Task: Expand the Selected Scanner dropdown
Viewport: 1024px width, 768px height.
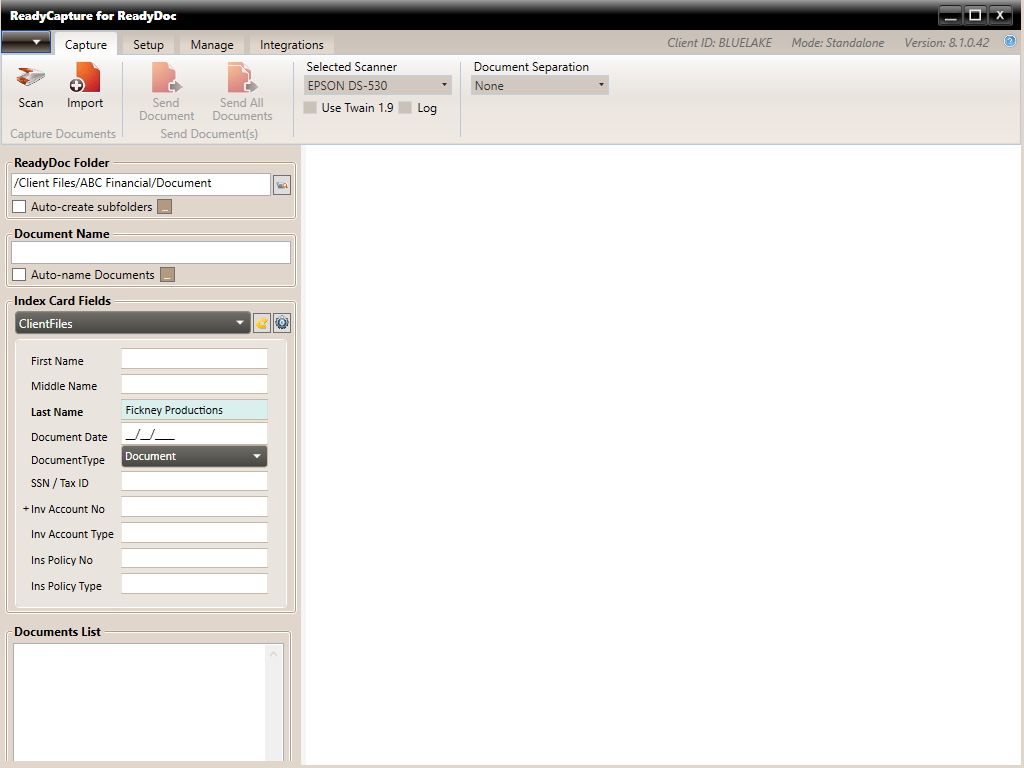Action: [377, 86]
